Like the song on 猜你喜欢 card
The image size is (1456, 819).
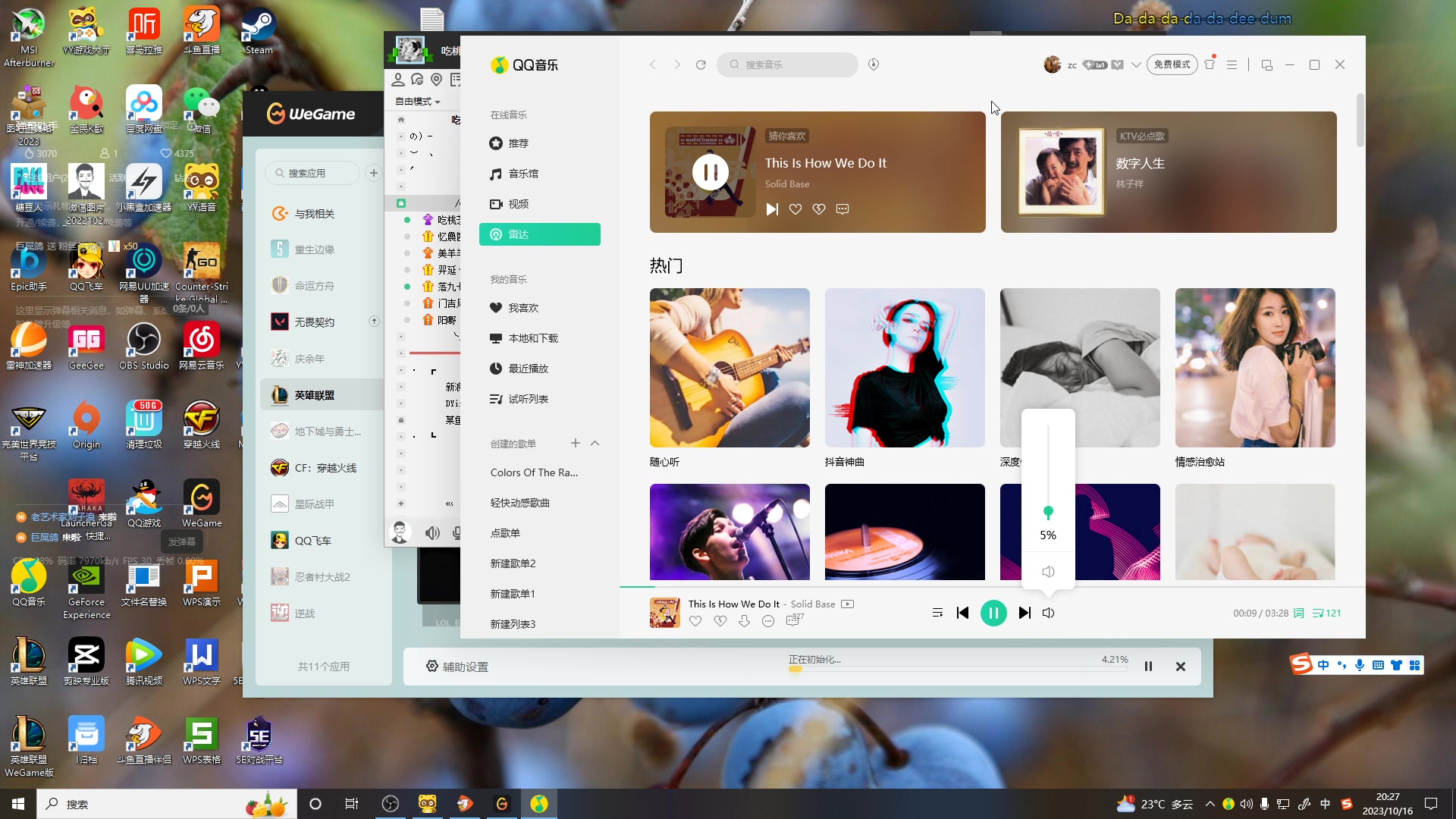[x=795, y=209]
